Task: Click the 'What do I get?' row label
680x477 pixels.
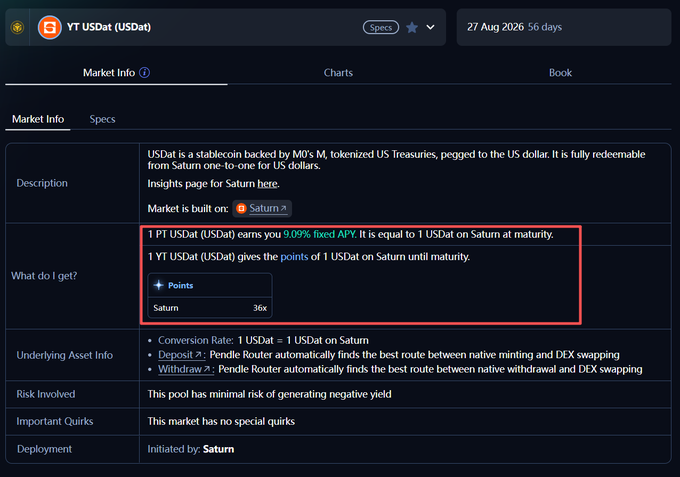Action: pyautogui.click(x=44, y=276)
